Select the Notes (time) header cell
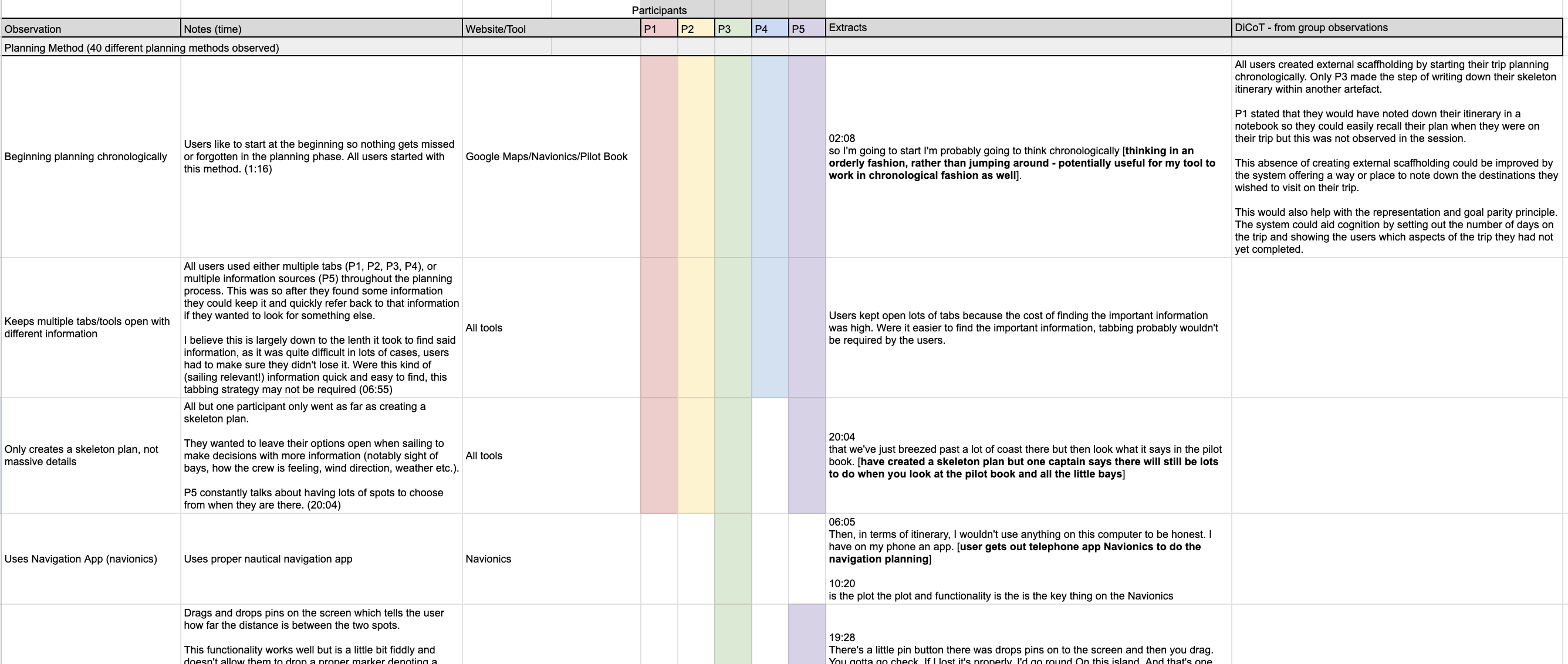This screenshot has width=1568, height=664. click(322, 29)
